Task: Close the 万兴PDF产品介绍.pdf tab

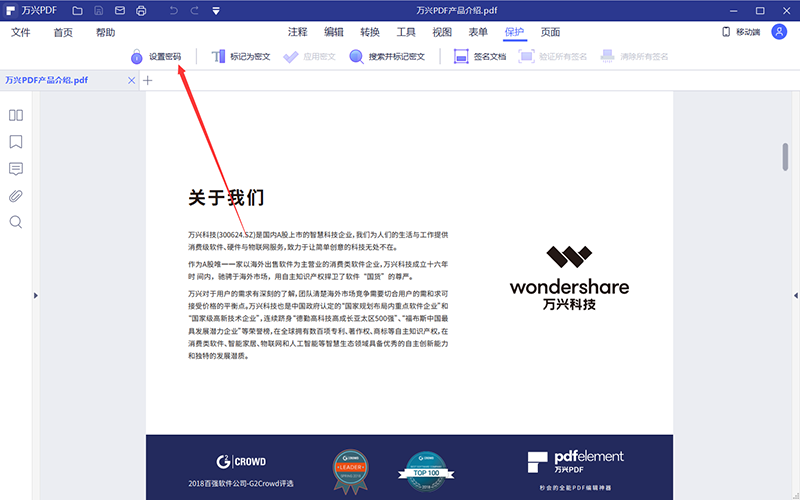Action: pyautogui.click(x=132, y=81)
